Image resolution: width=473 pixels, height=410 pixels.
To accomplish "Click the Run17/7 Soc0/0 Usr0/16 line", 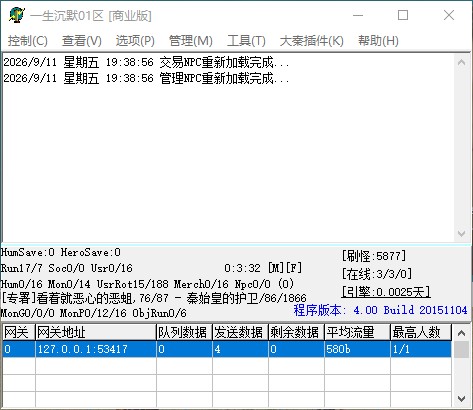I will (x=67, y=268).
